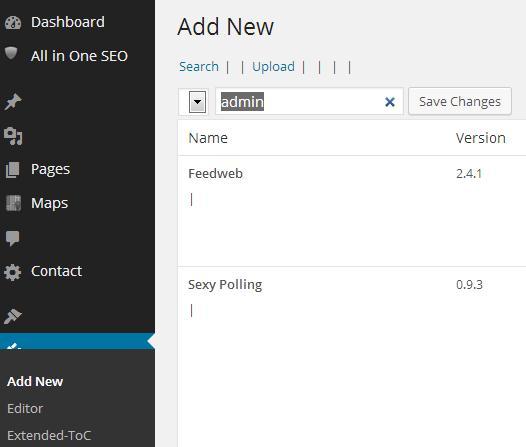Open the Appearance paintbrush icon
Viewport: 526px width, 447px height.
point(13,316)
